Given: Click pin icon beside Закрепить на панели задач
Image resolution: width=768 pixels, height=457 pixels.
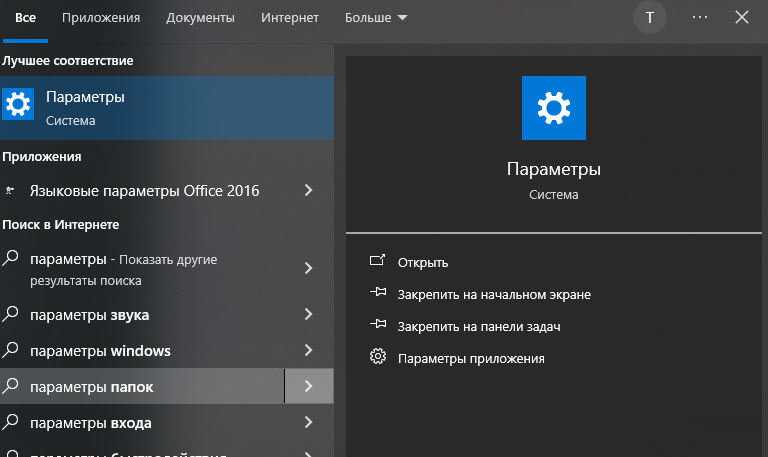Looking at the screenshot, I should tap(378, 324).
